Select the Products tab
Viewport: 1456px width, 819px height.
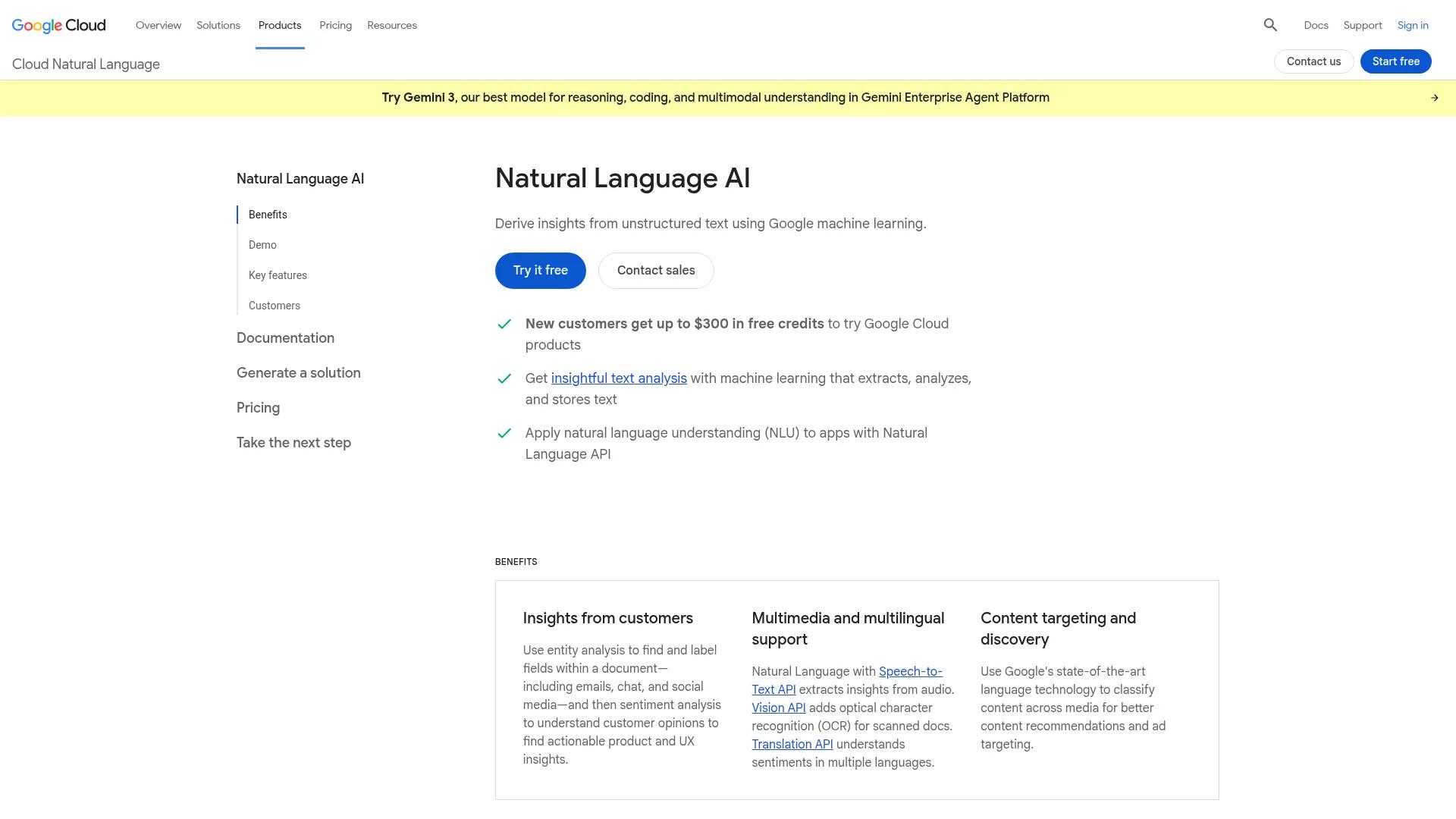280,25
